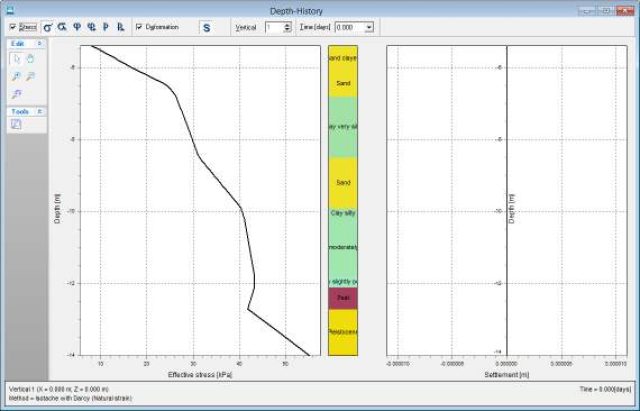
Task: Click the Clay silty layer in soil column
Action: (343, 213)
